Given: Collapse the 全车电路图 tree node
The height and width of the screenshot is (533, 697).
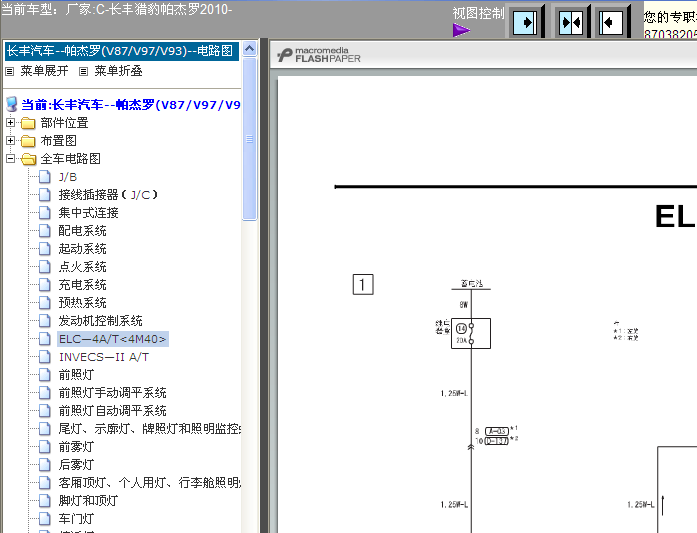Looking at the screenshot, I should coord(10,158).
